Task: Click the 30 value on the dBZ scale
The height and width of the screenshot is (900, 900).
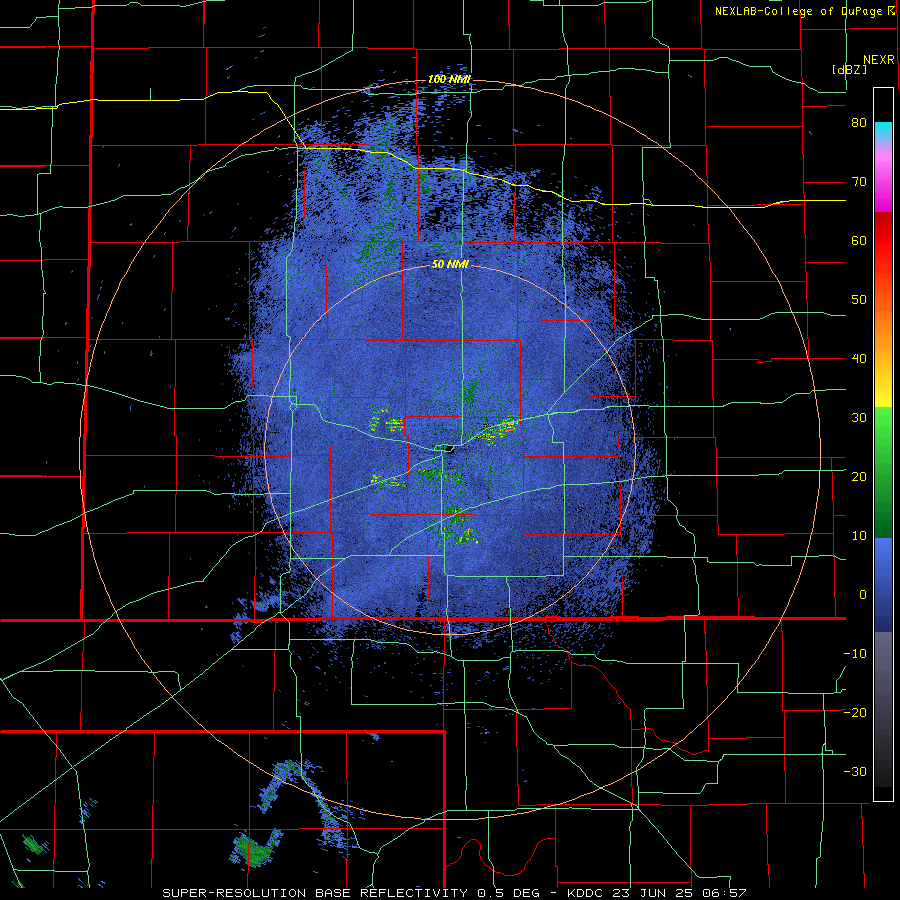Action: tap(859, 418)
